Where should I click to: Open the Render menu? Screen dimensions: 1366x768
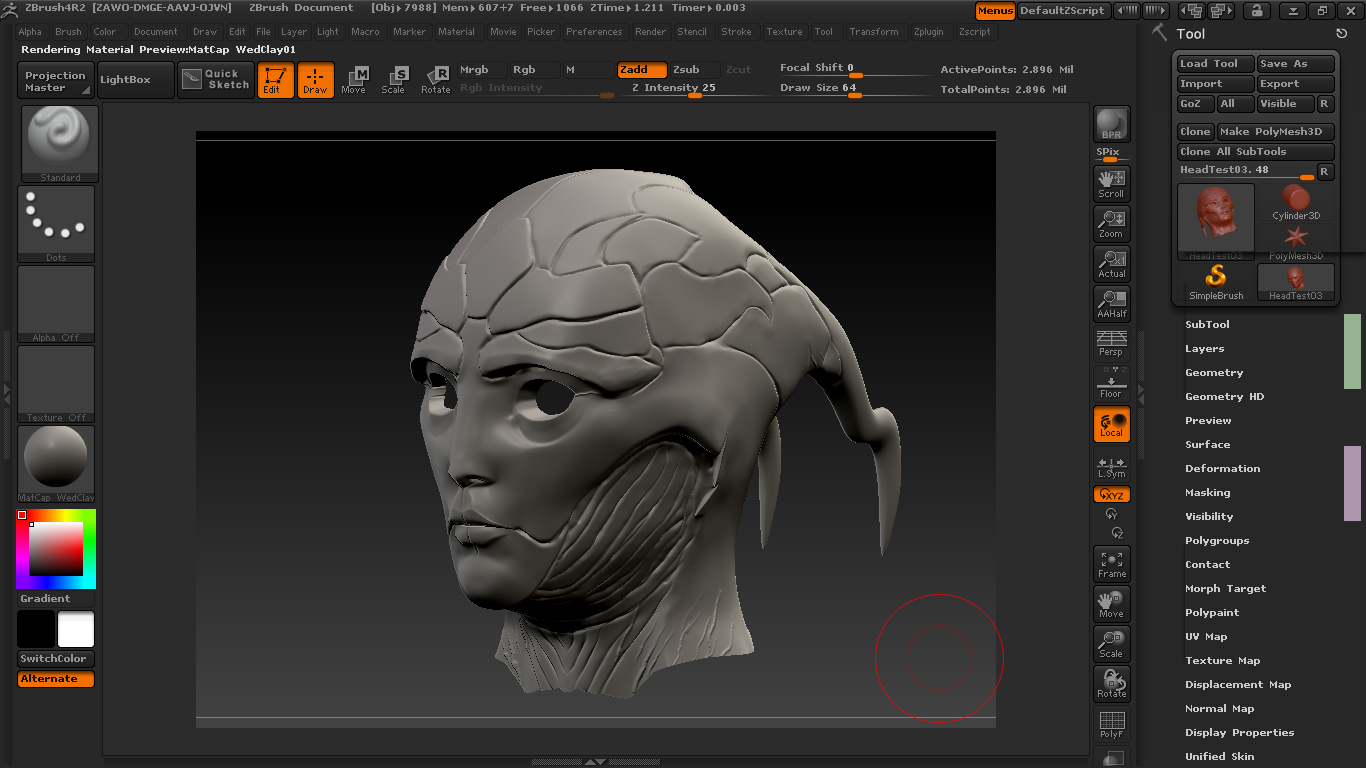[x=650, y=32]
